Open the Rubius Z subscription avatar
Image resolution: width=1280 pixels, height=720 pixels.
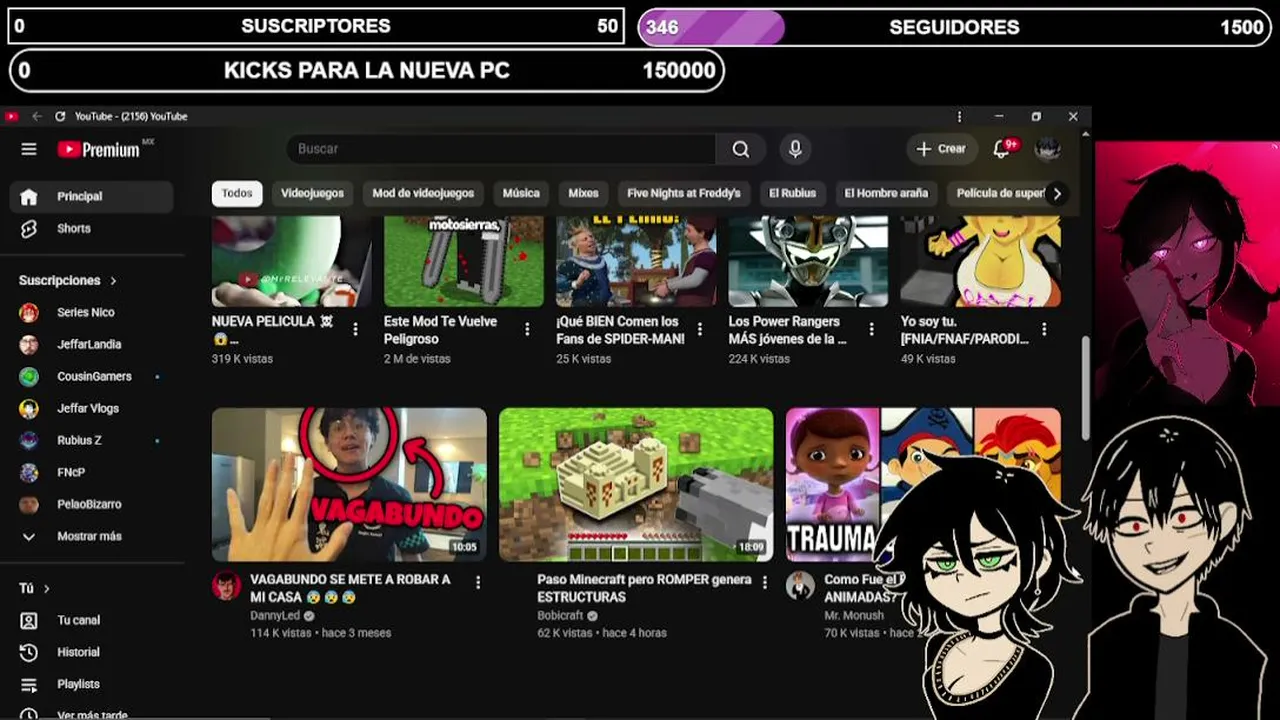tap(29, 440)
